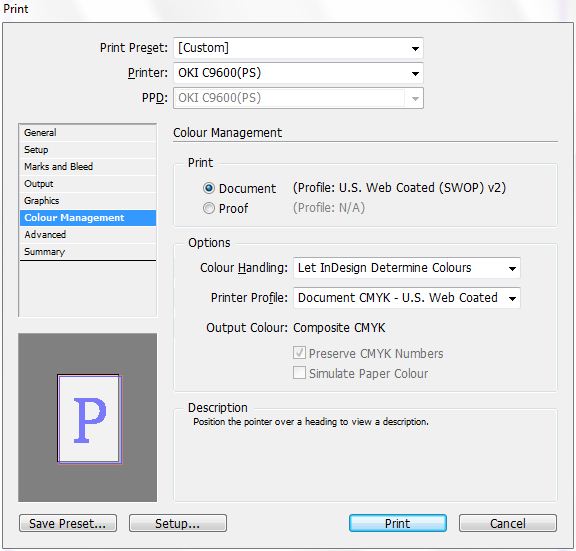Click the Cancel button
Image resolution: width=576 pixels, height=551 pixels.
click(508, 523)
